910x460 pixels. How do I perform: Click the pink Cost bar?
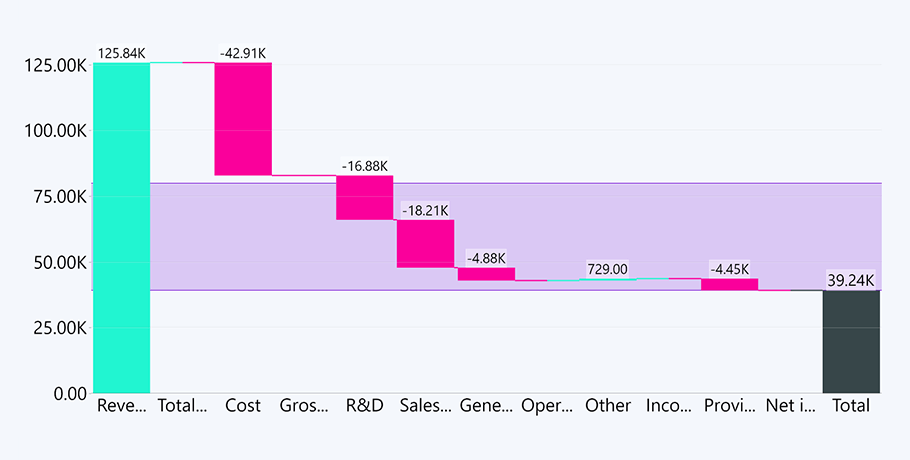(243, 119)
